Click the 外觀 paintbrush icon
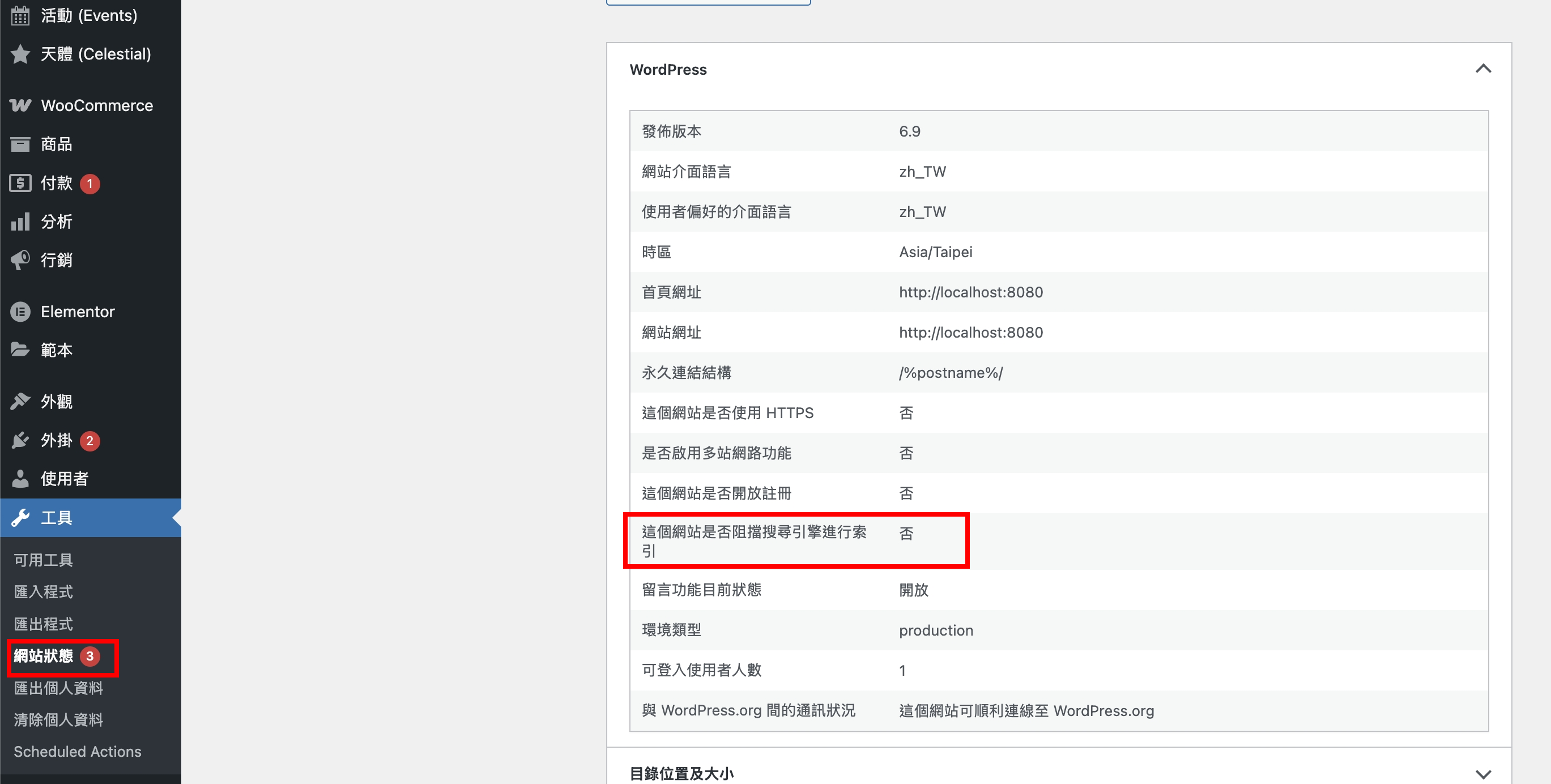Viewport: 1551px width, 784px height. 20,401
